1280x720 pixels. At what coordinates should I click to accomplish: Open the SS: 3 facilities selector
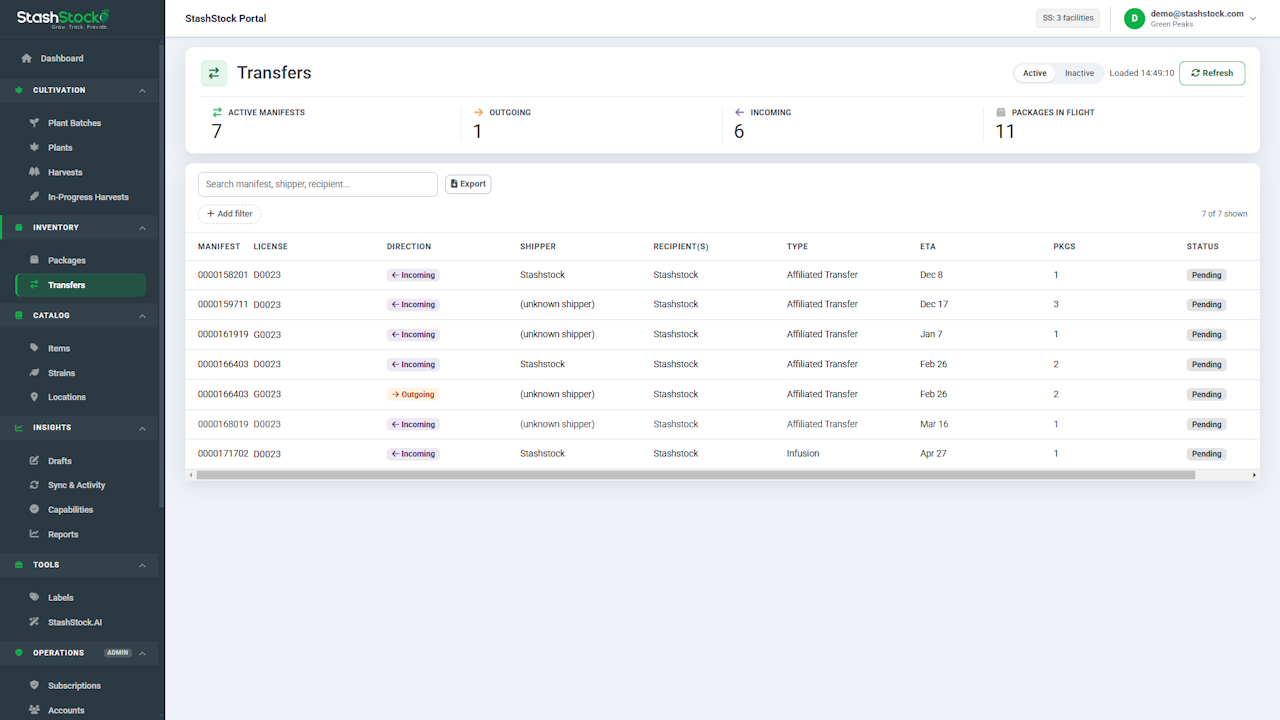1068,18
